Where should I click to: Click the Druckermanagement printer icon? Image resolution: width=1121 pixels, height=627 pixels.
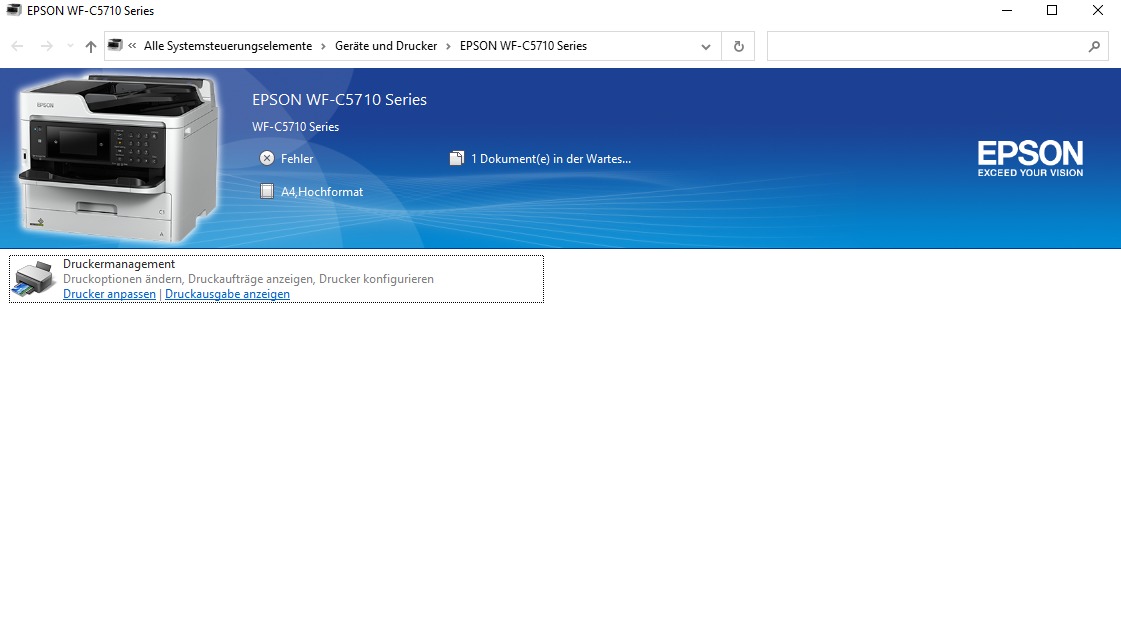[34, 279]
